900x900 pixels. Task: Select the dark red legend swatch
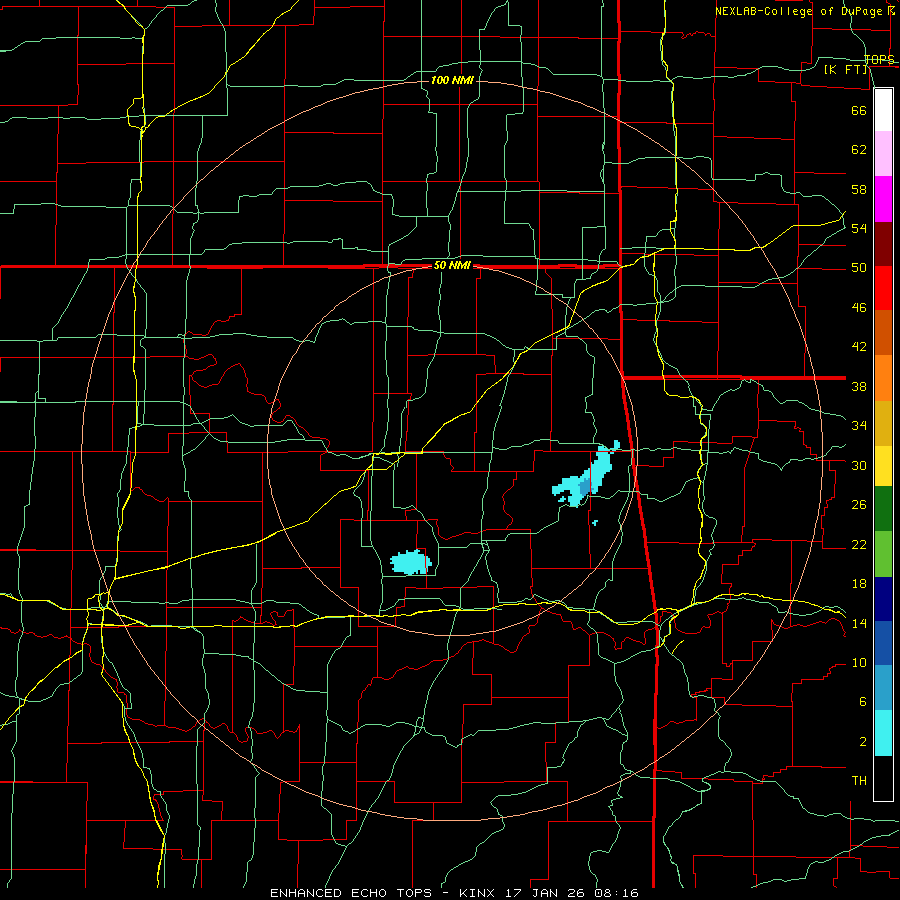click(883, 244)
